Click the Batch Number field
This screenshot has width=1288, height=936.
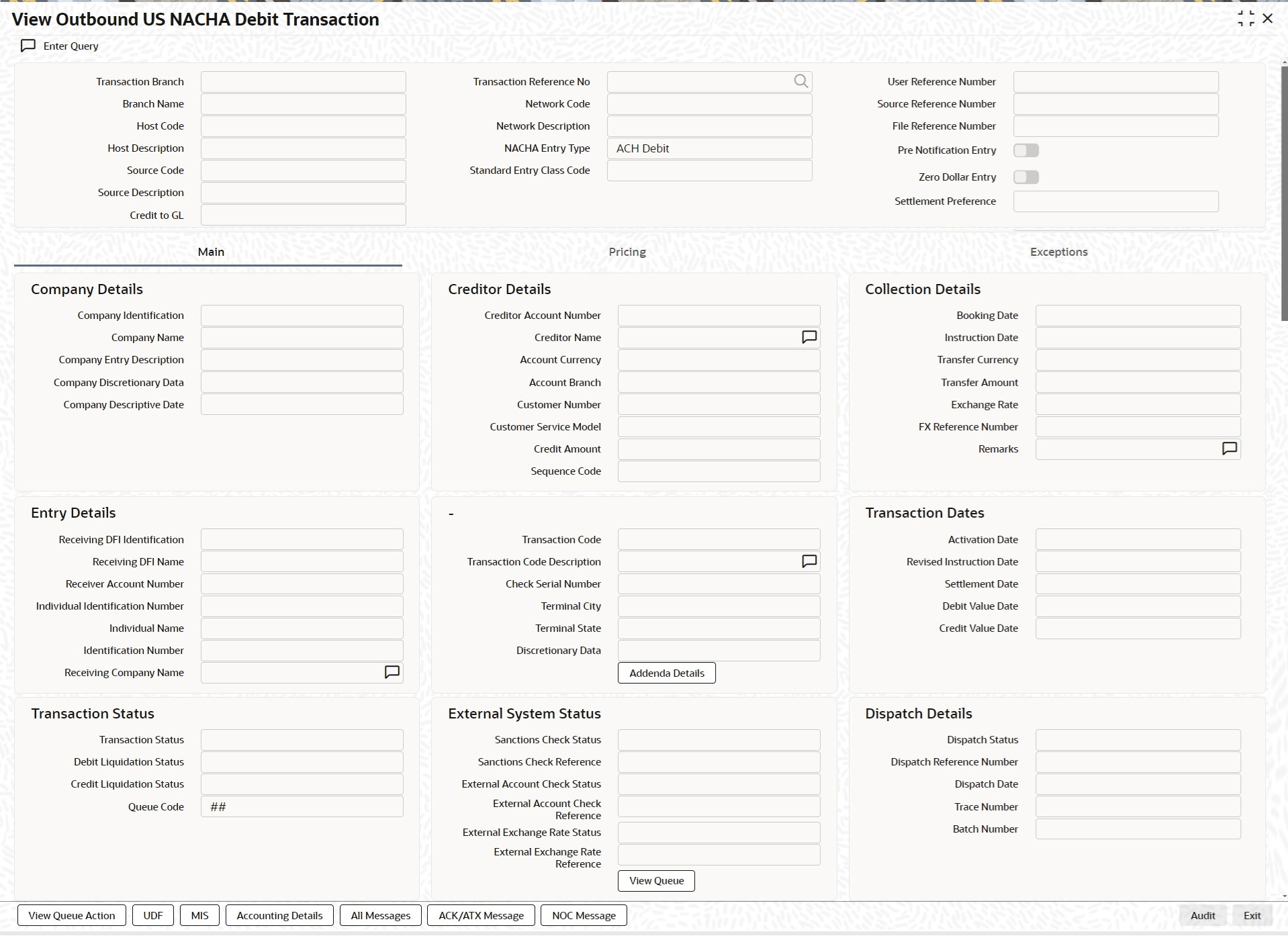[x=1138, y=829]
